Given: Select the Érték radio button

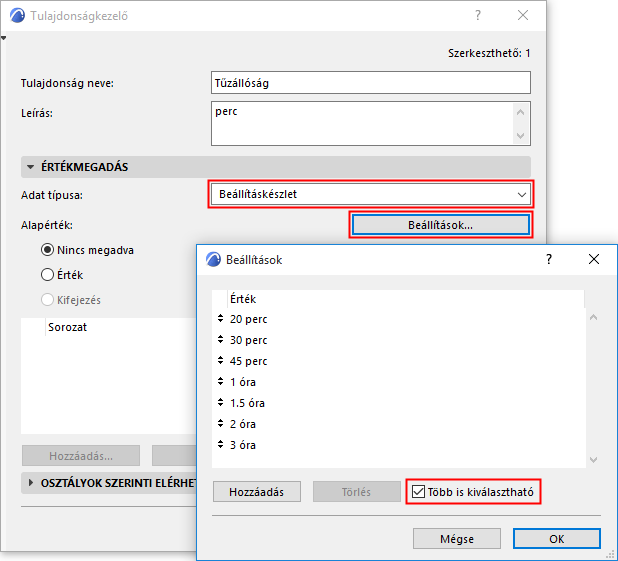Looking at the screenshot, I should [x=47, y=274].
